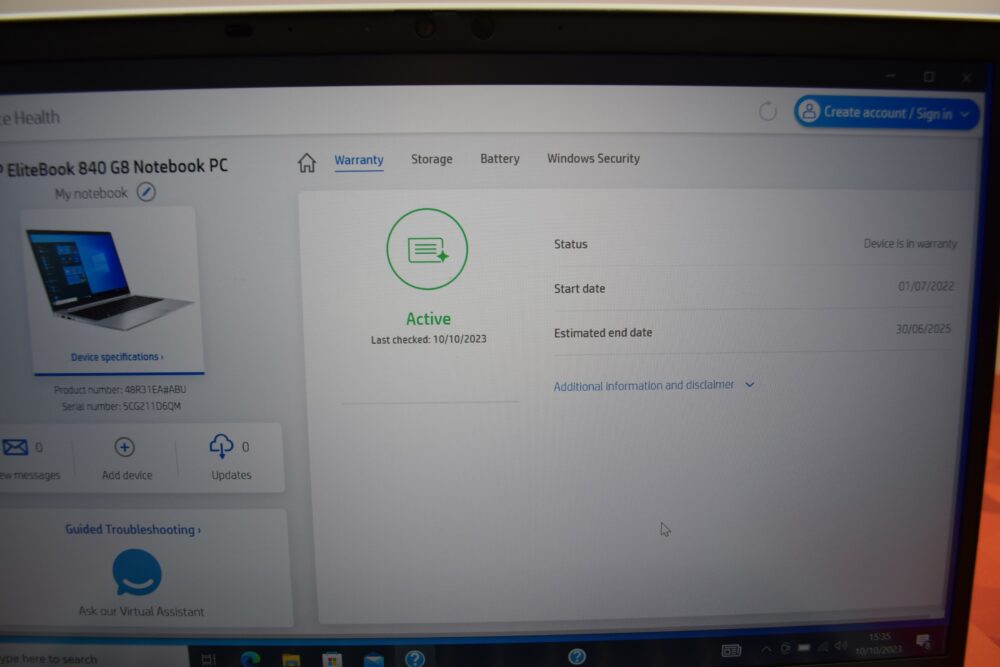This screenshot has width=1000, height=667.
Task: Maximize the HP Support Assistant window
Action: coord(929,77)
